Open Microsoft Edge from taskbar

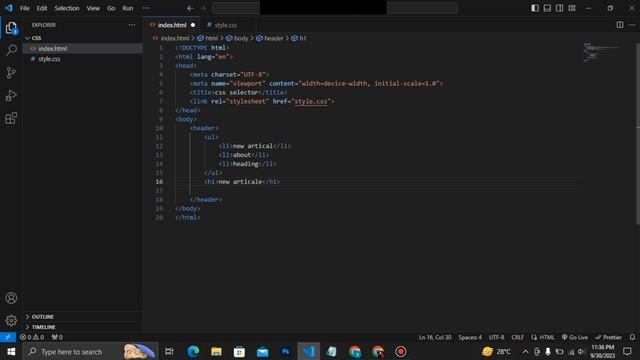[x=193, y=351]
